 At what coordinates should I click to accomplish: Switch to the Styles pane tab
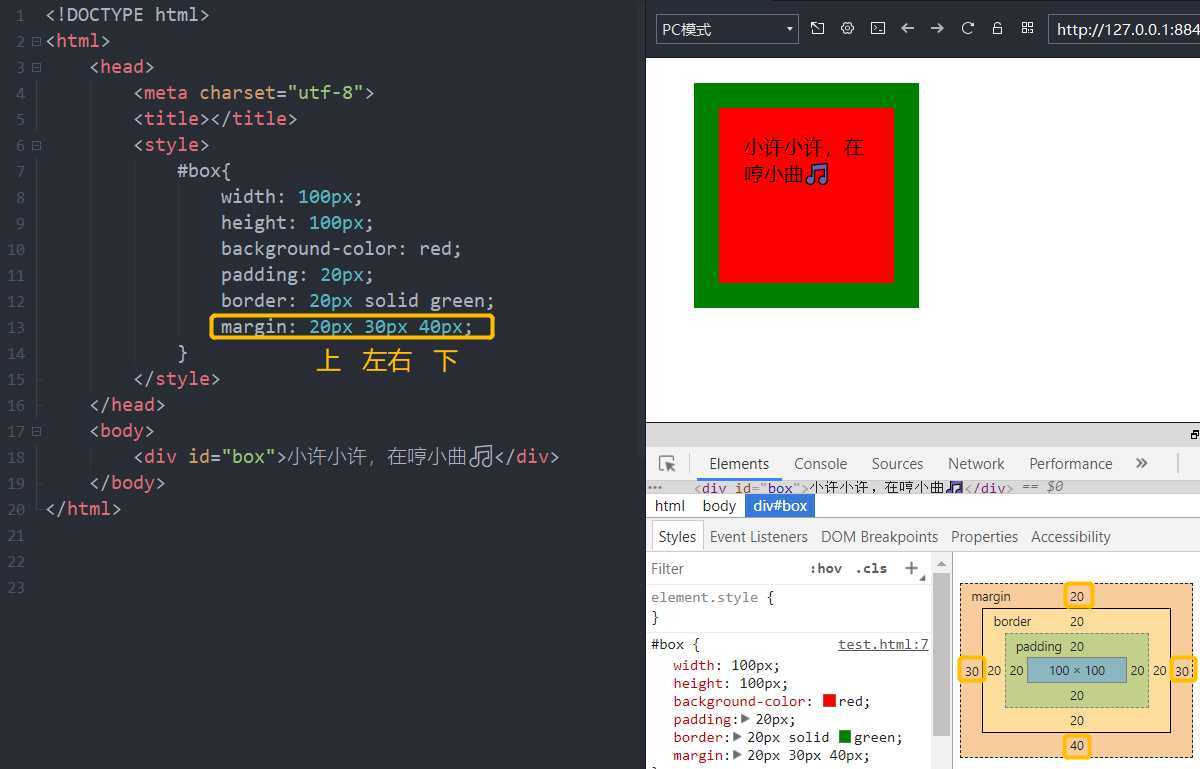click(677, 537)
